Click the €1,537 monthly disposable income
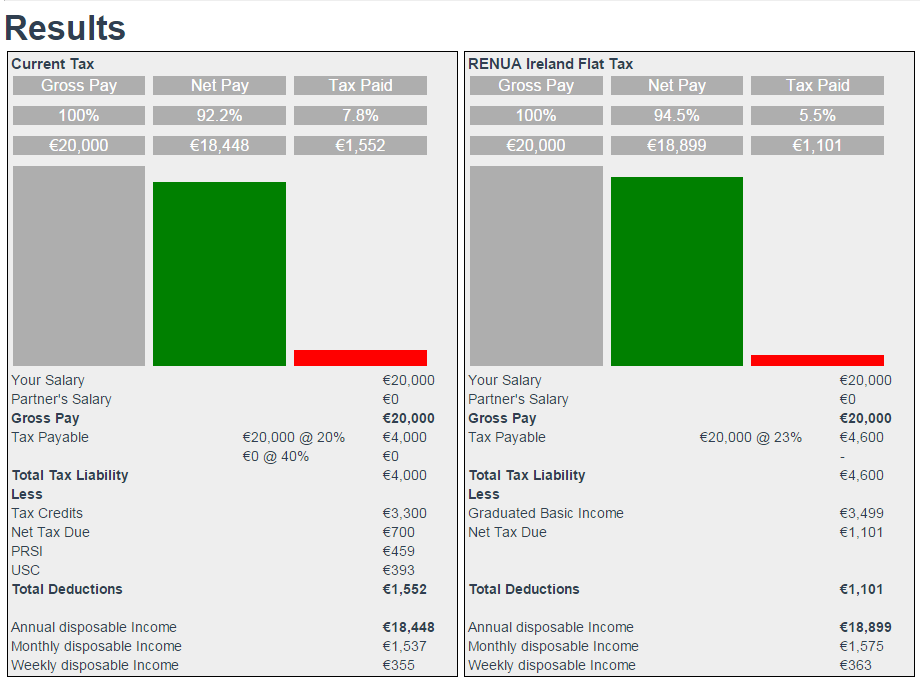The image size is (920, 684). click(404, 646)
